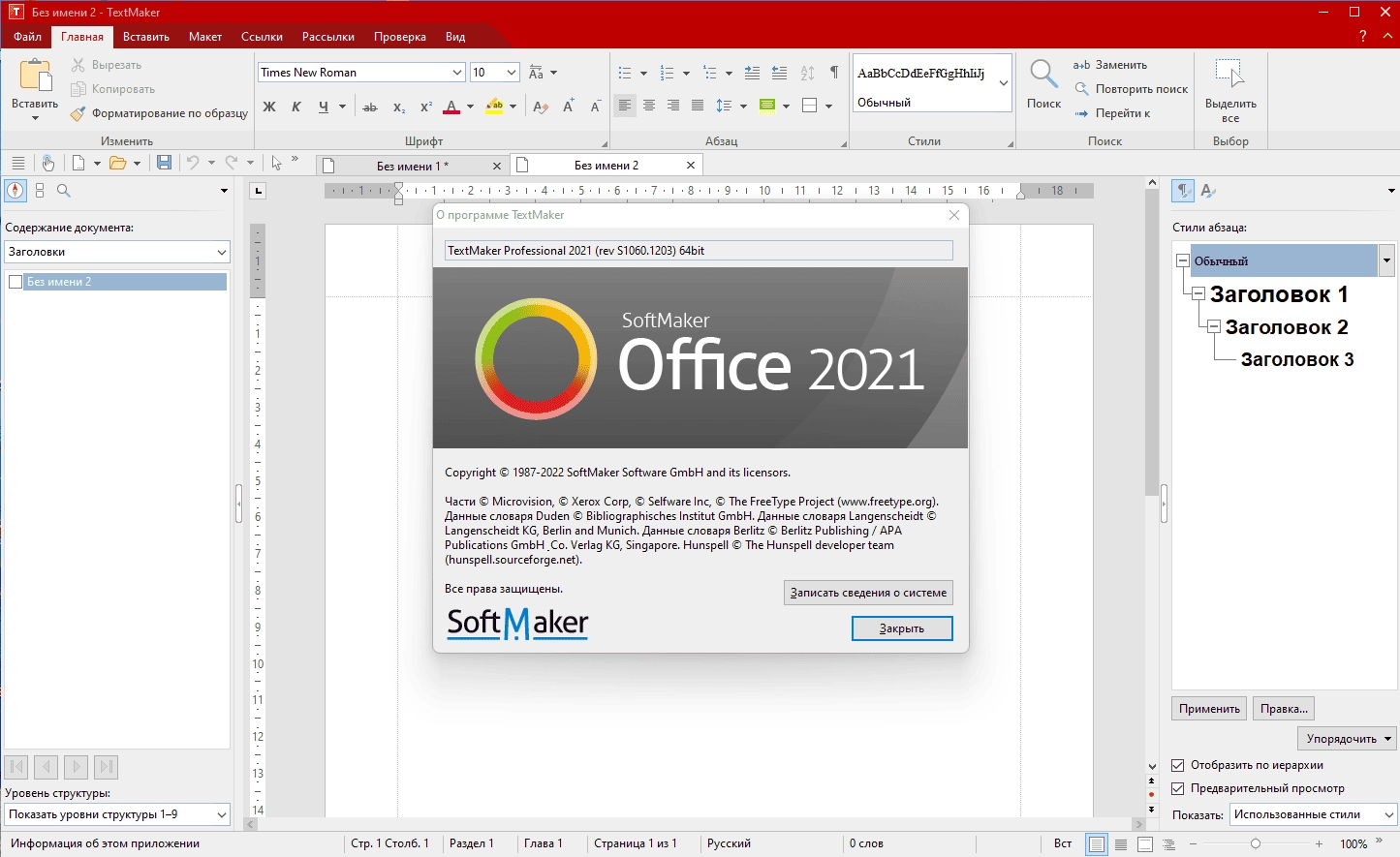The image size is (1400, 857).
Task: Apply superscript formatting
Action: [x=425, y=107]
